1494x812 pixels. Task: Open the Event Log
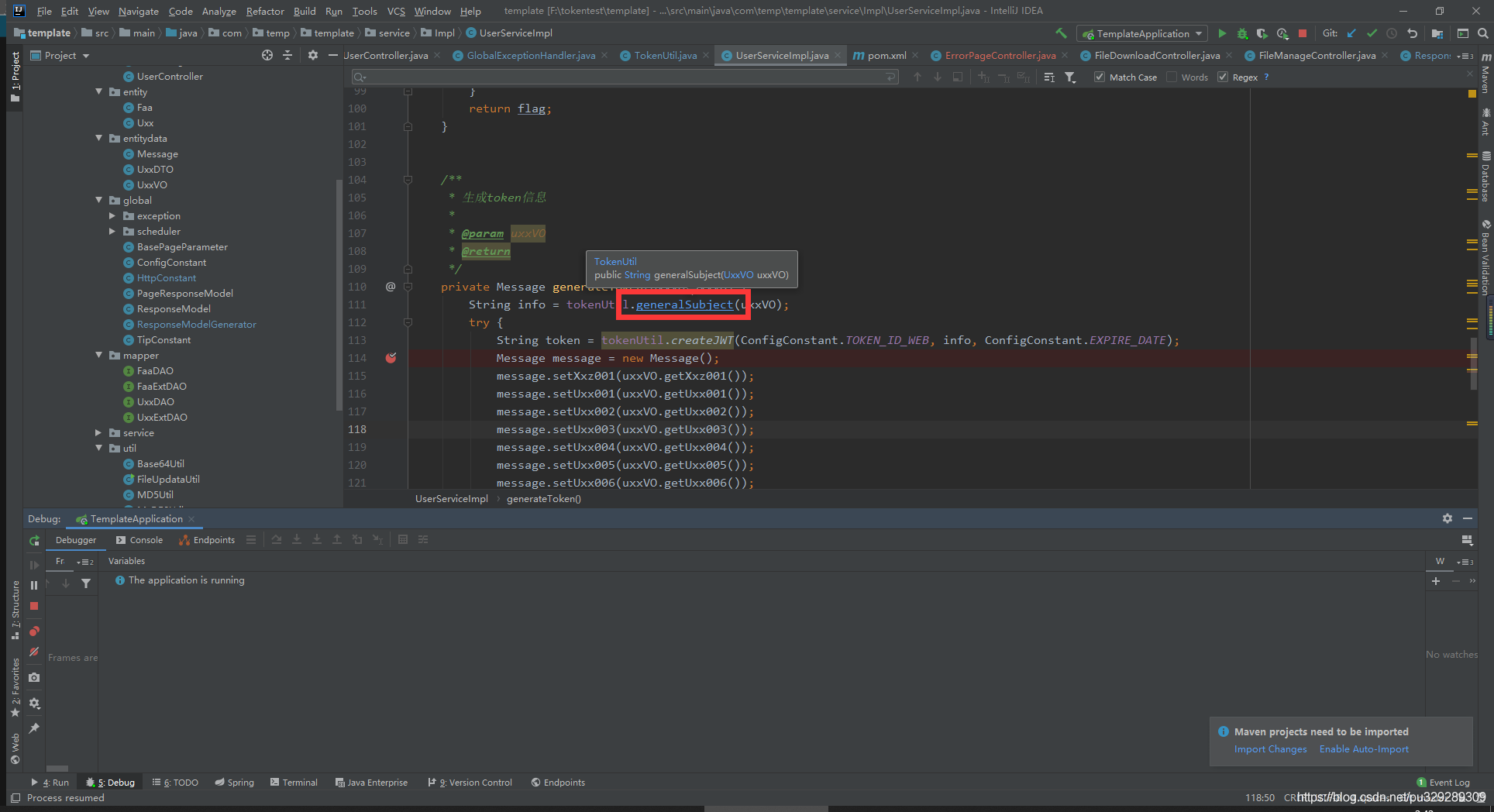pos(1443,783)
